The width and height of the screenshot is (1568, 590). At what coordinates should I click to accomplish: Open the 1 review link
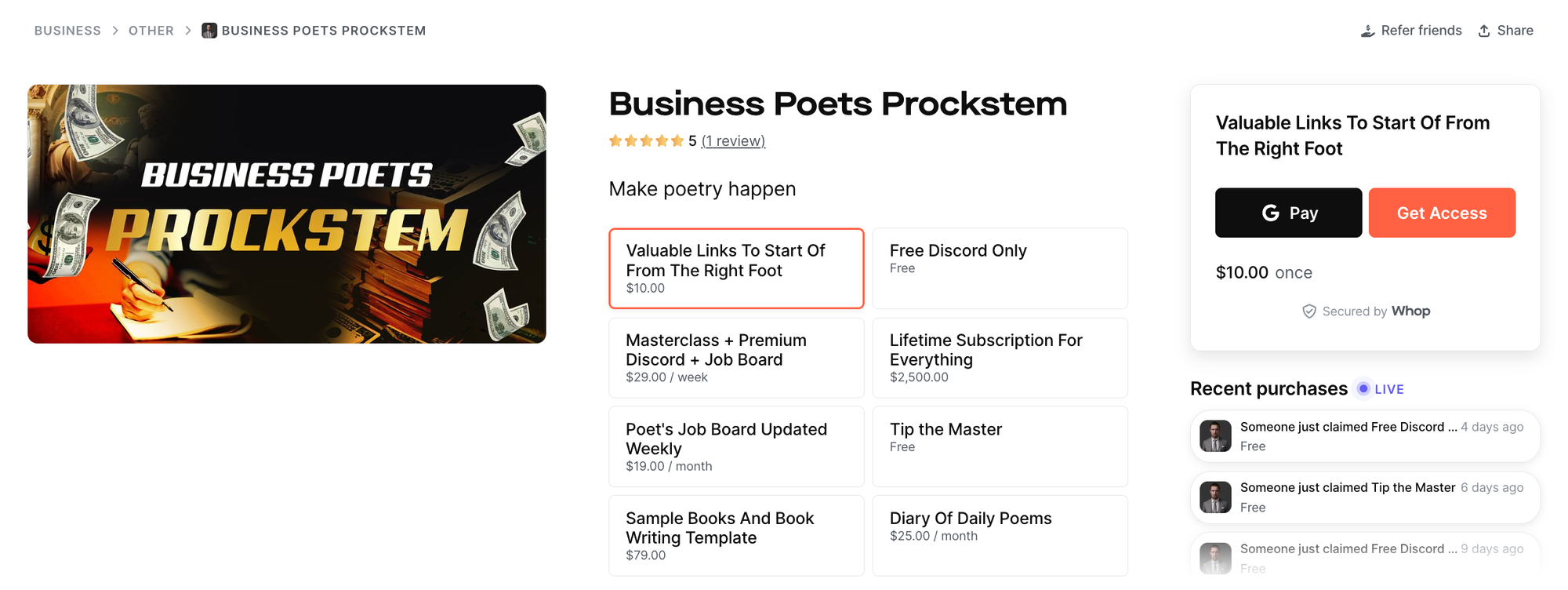coord(733,140)
